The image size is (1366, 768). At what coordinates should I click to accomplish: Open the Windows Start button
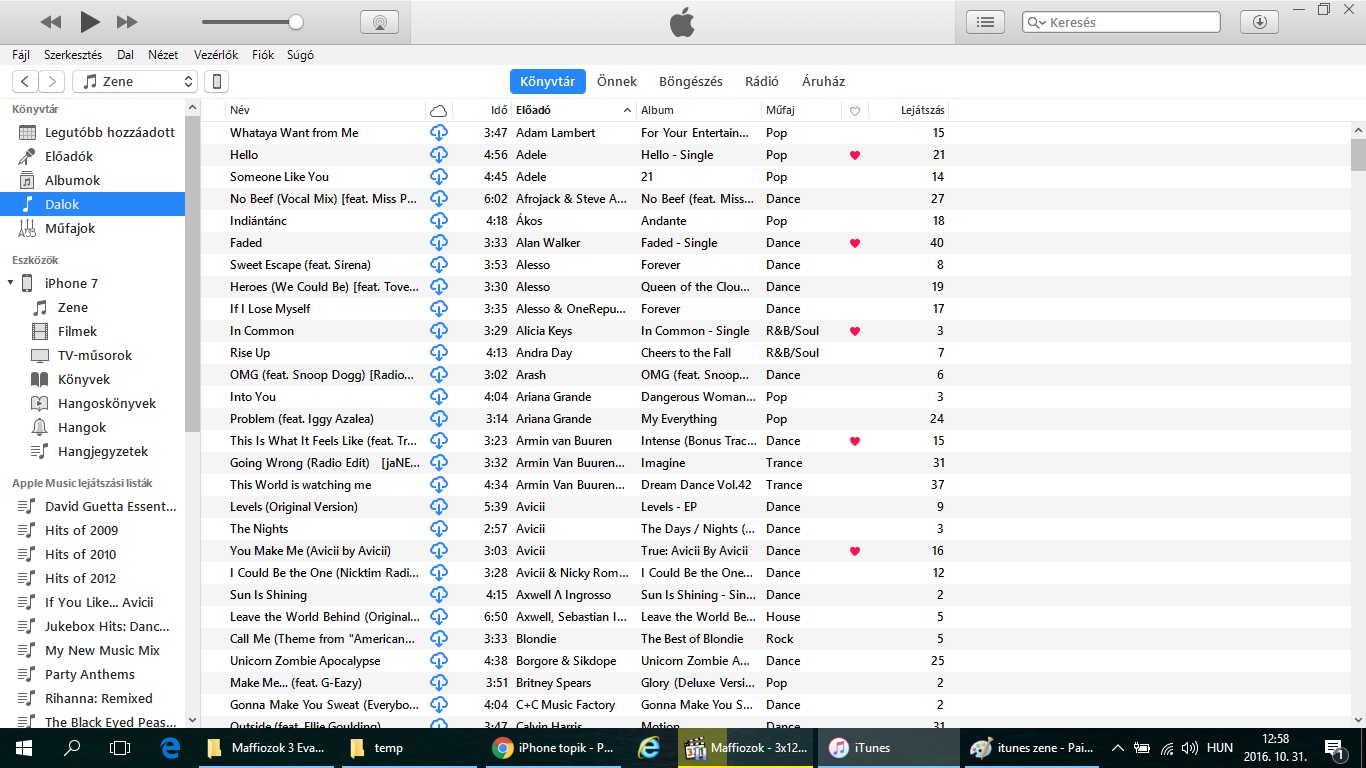24,748
